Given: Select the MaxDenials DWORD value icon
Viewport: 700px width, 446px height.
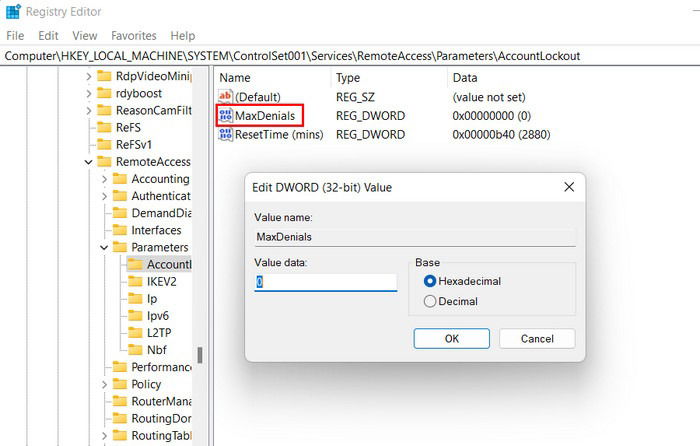Looking at the screenshot, I should click(x=225, y=116).
